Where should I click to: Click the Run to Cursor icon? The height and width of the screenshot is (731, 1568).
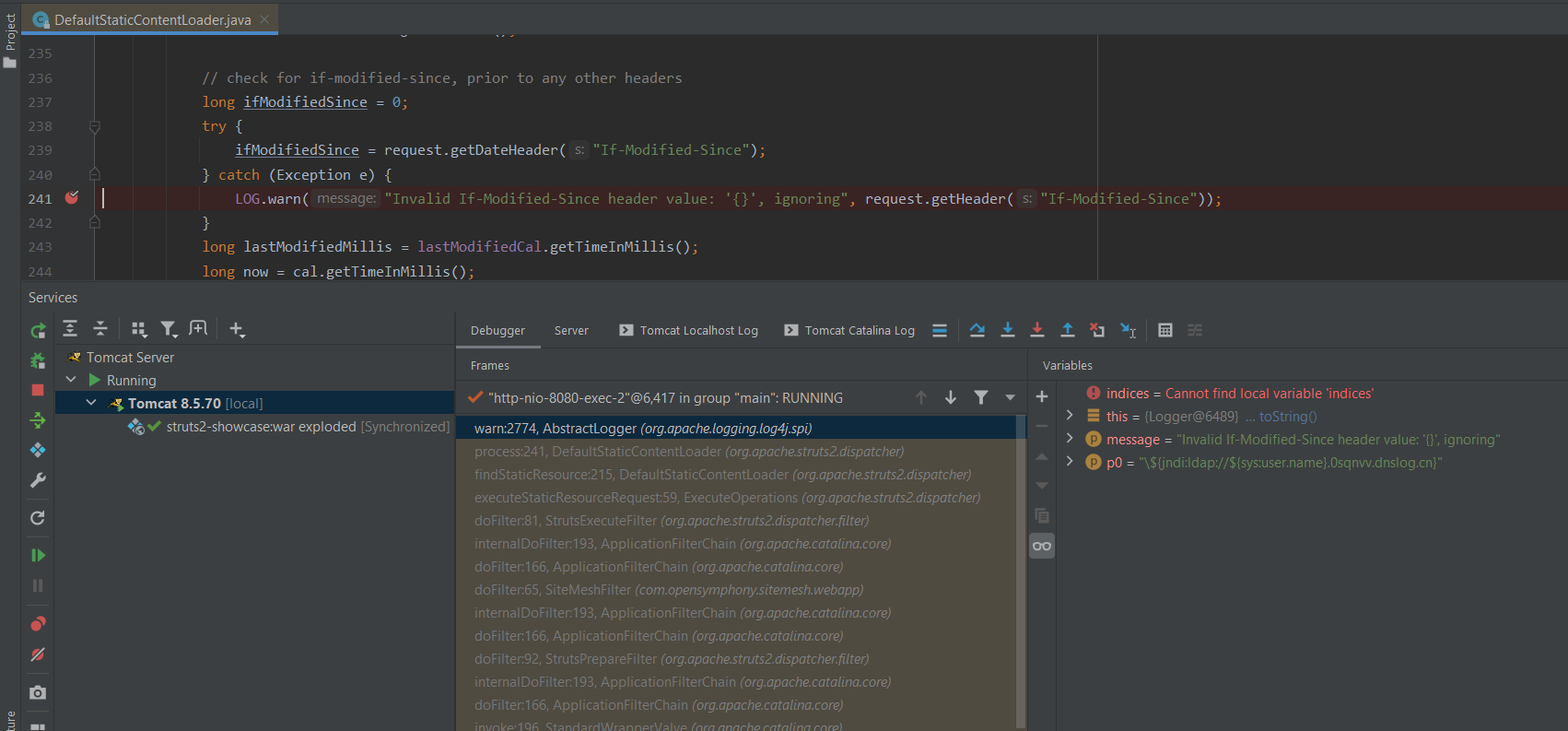(x=1128, y=330)
